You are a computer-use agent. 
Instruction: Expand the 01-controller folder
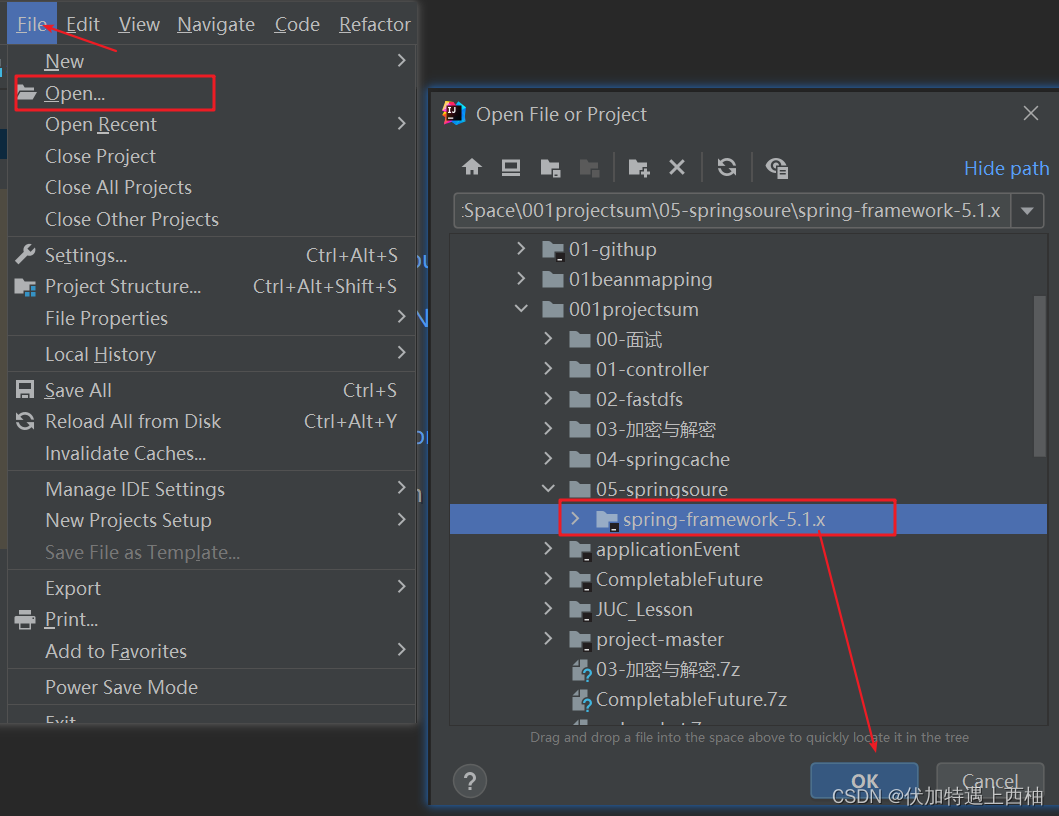tap(548, 368)
